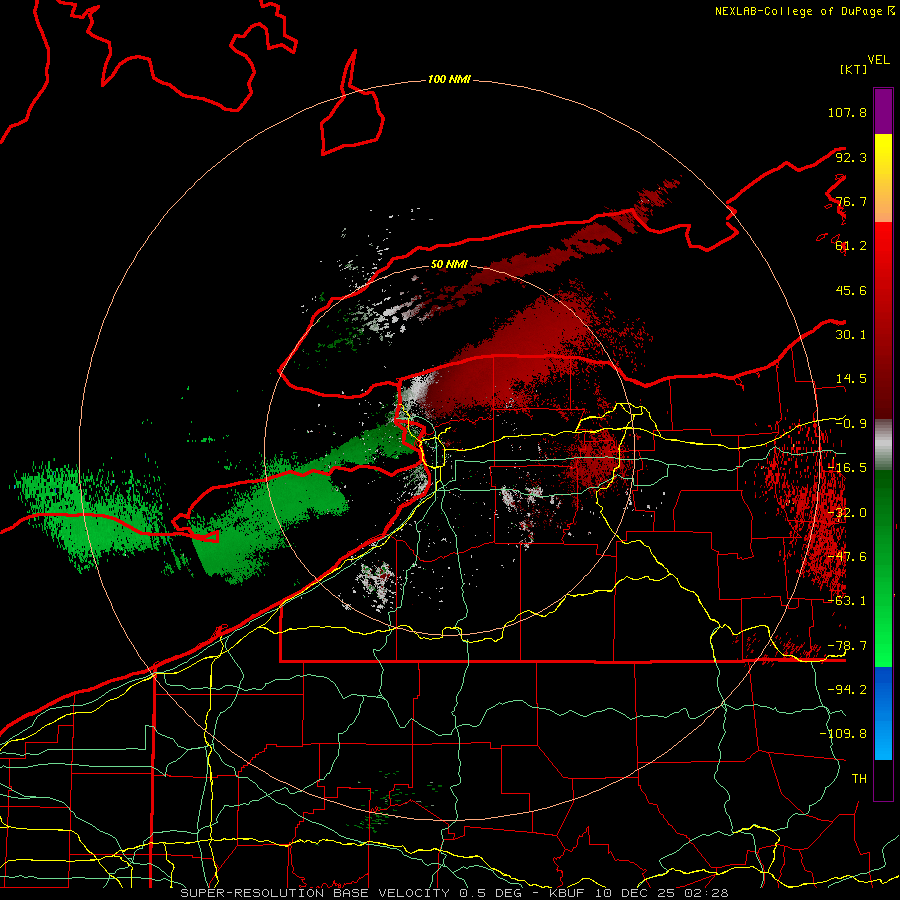Click the blue segment of velocity color bar
The width and height of the screenshot is (900, 900).
coord(883,713)
